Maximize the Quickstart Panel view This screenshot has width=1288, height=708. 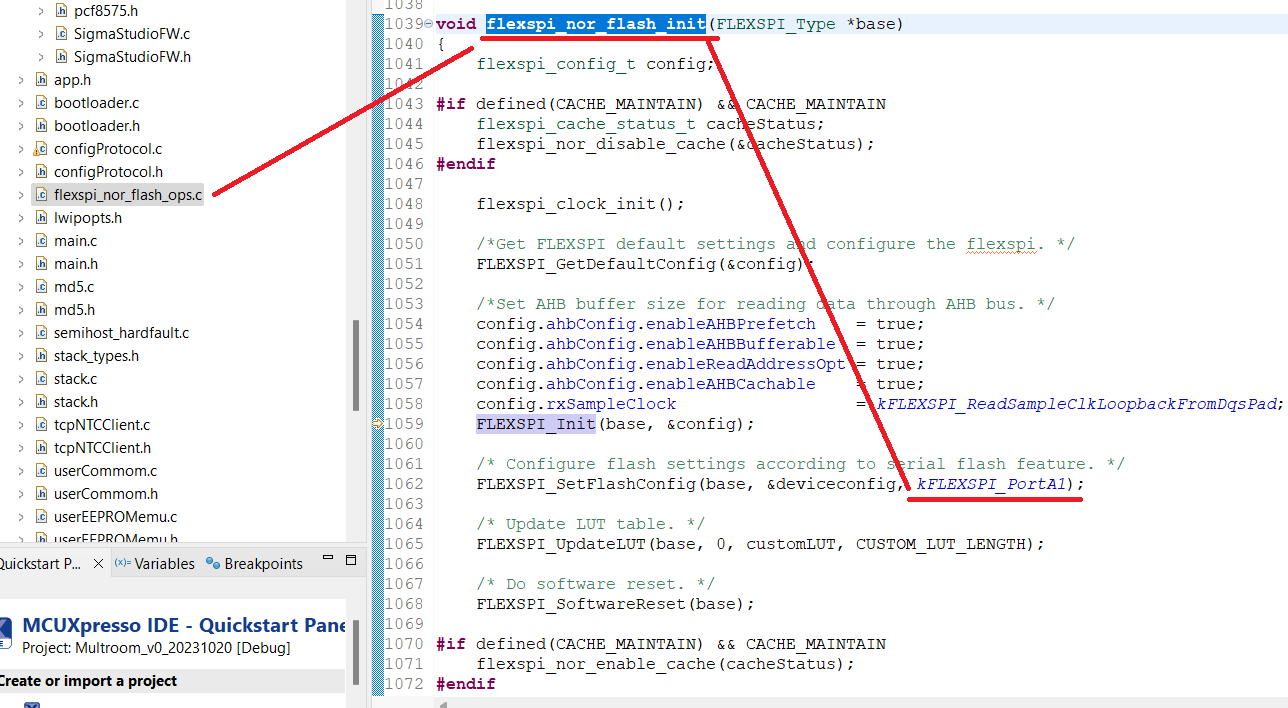click(x=351, y=560)
